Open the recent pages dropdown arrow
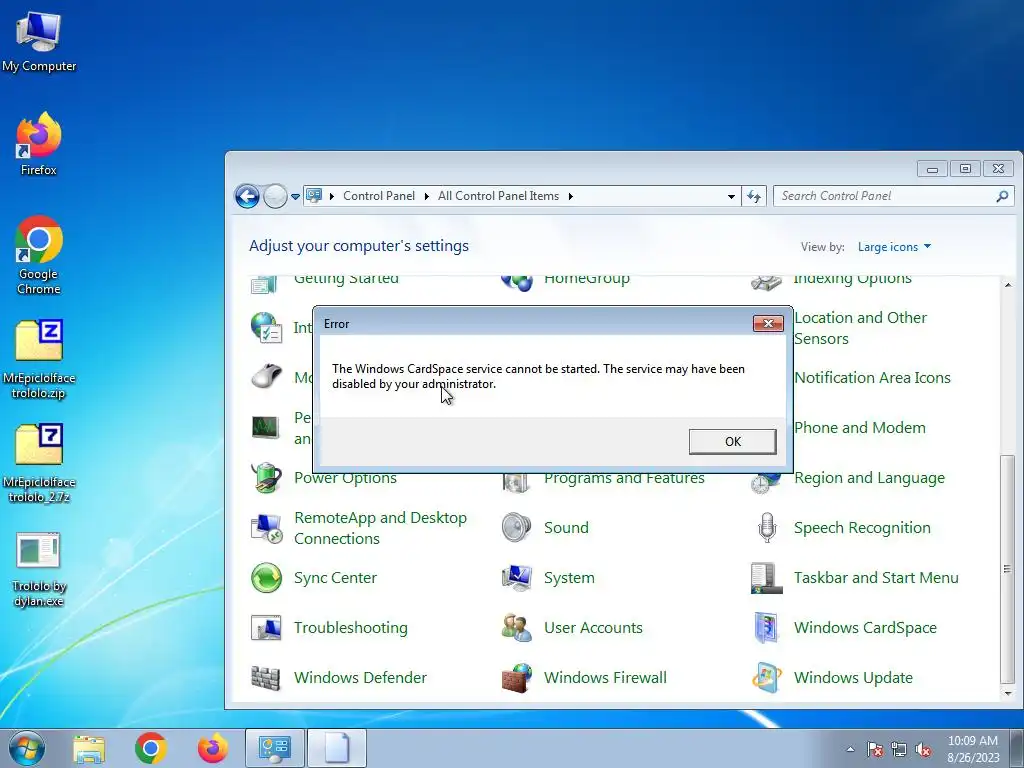 (295, 197)
